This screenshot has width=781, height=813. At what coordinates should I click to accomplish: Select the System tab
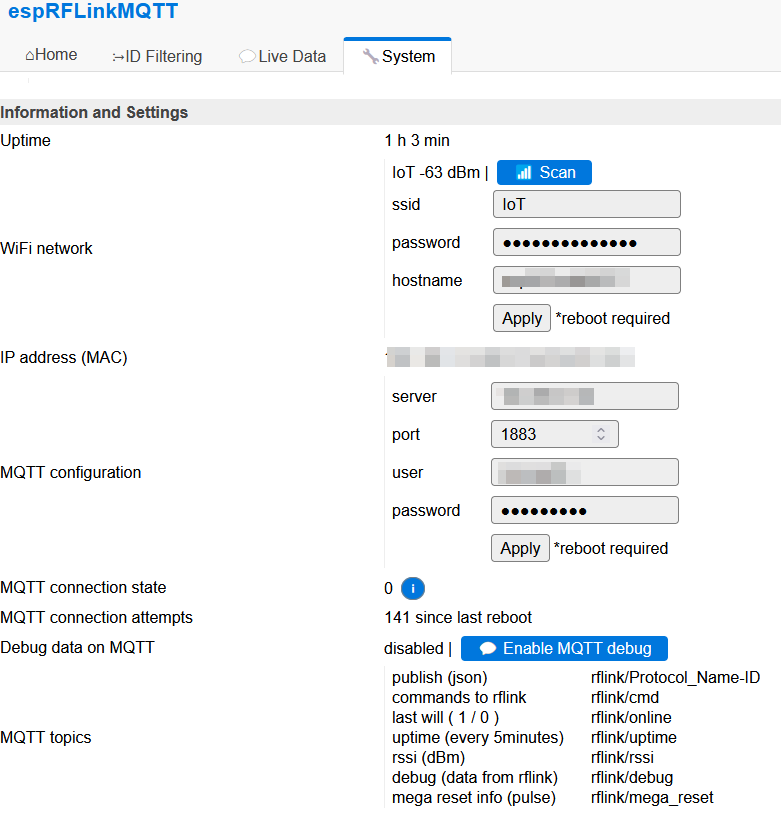(x=398, y=57)
